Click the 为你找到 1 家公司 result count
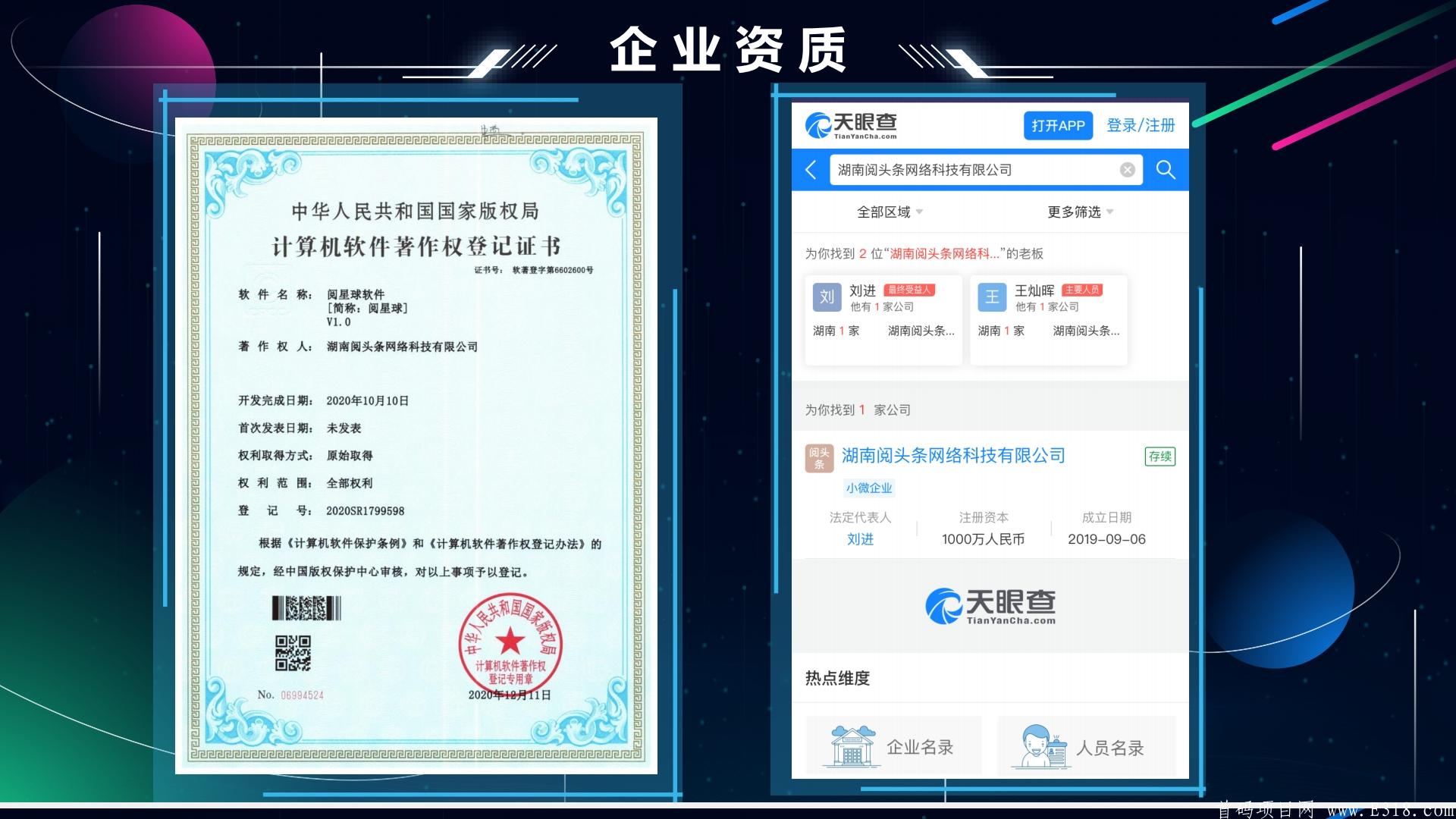This screenshot has height=819, width=1456. click(x=858, y=410)
